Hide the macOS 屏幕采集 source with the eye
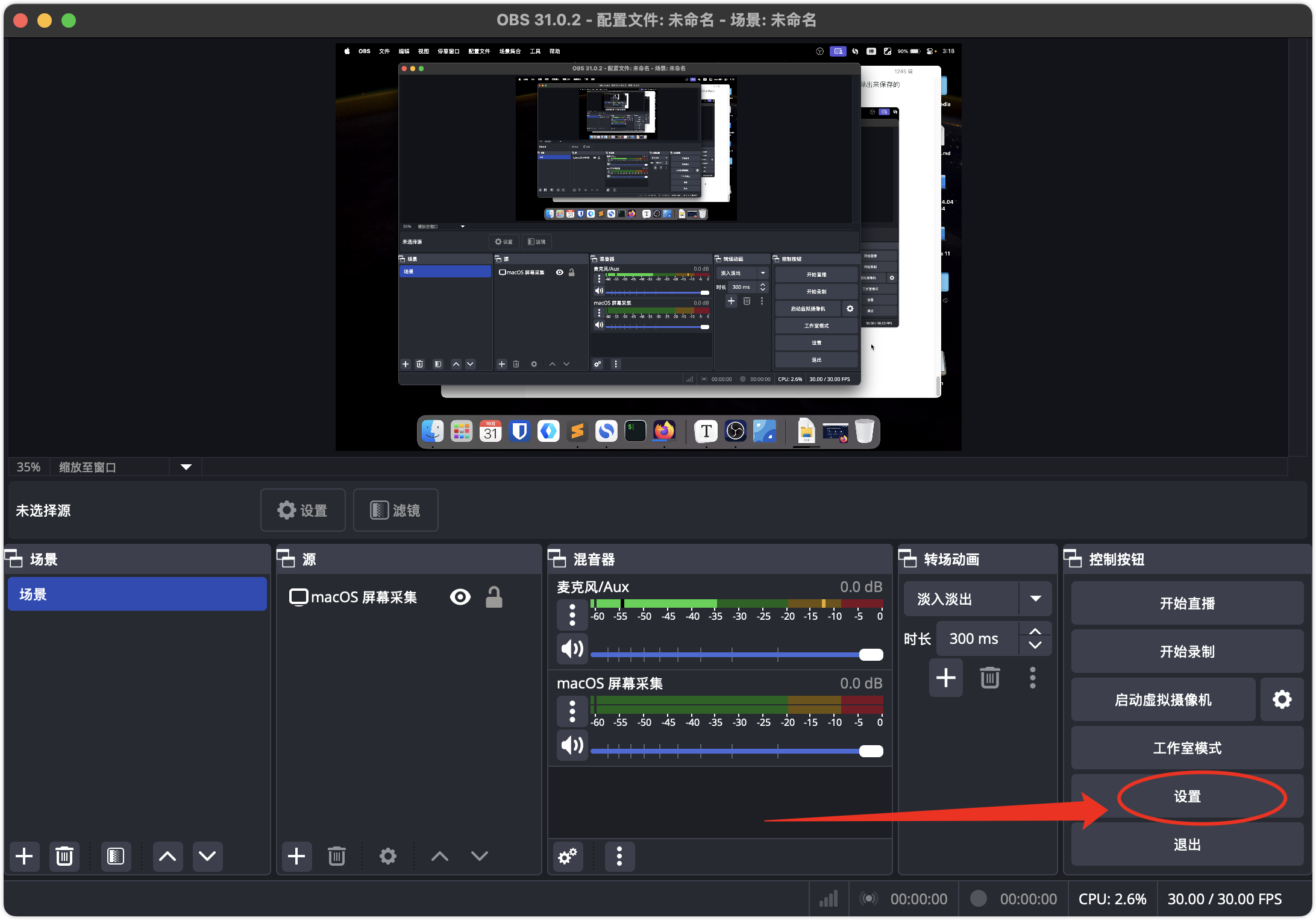This screenshot has height=920, width=1316. point(460,597)
